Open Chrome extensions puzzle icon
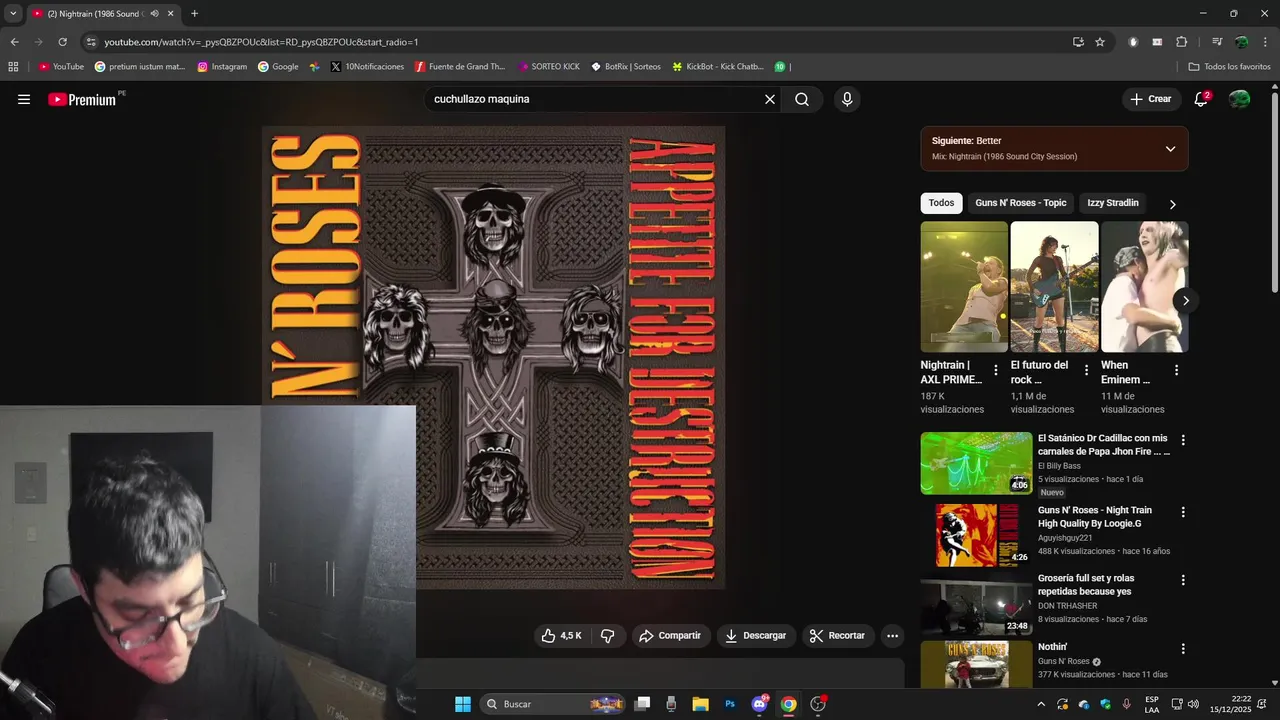Image resolution: width=1280 pixels, height=720 pixels. pos(1181,42)
